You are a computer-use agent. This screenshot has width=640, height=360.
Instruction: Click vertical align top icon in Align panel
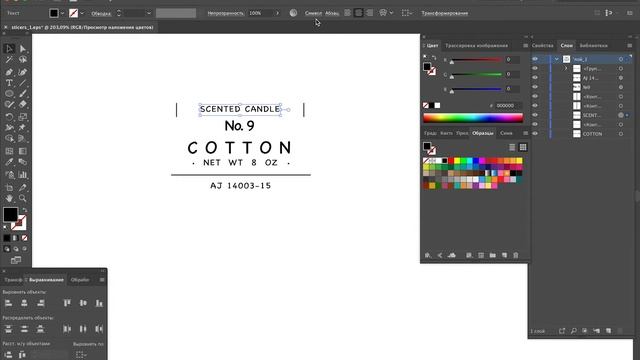click(67, 303)
